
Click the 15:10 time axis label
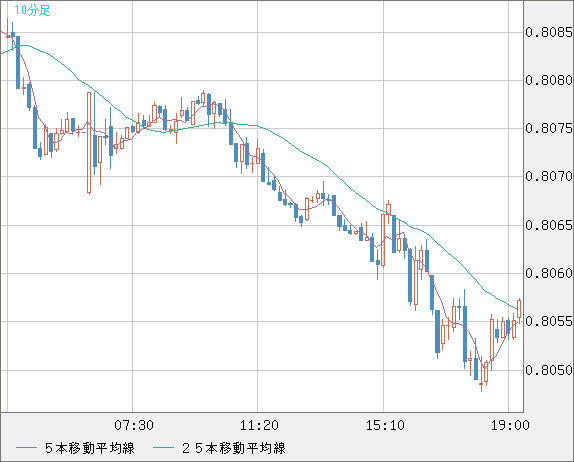(x=385, y=425)
